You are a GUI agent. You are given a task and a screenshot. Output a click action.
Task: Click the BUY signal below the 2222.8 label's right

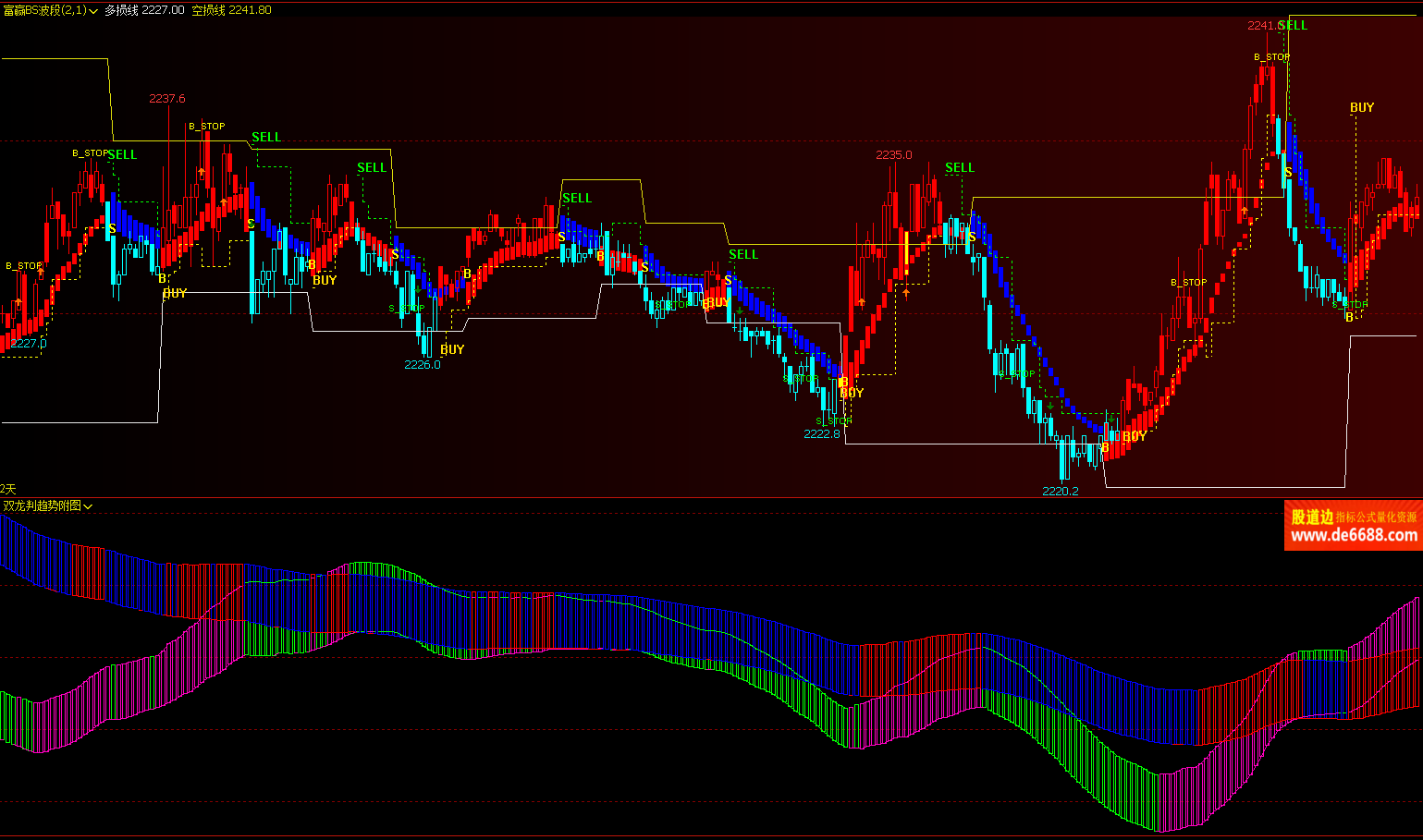852,393
